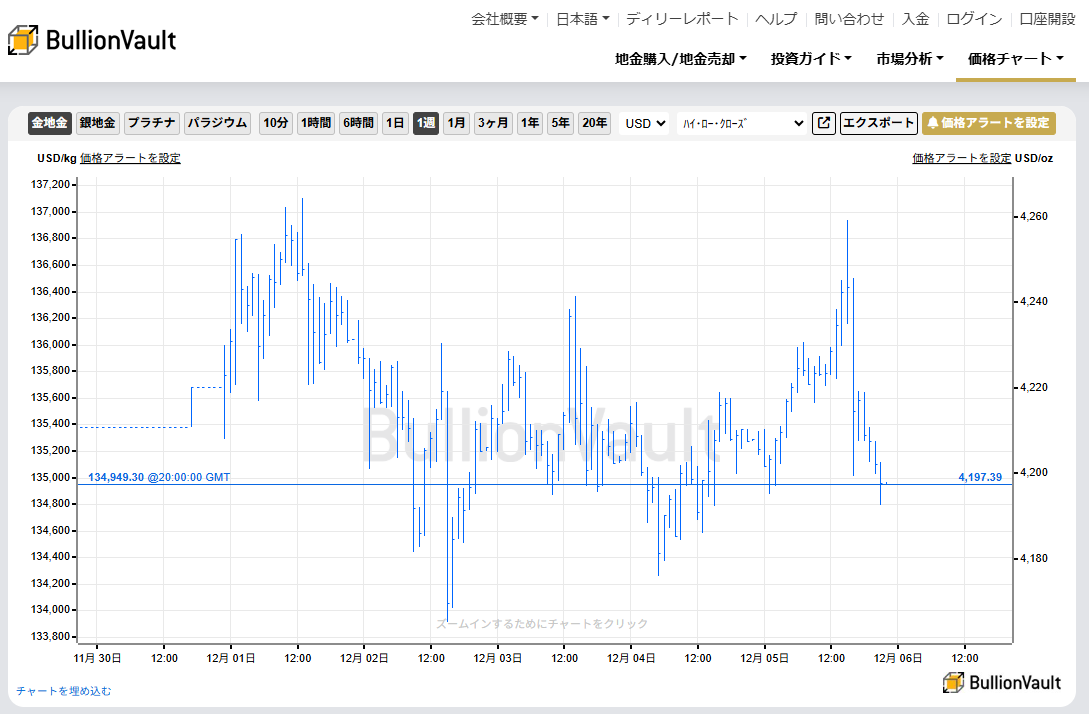1089x714 pixels.
Task: Click the 1週 interval currently selected
Action: [x=425, y=123]
